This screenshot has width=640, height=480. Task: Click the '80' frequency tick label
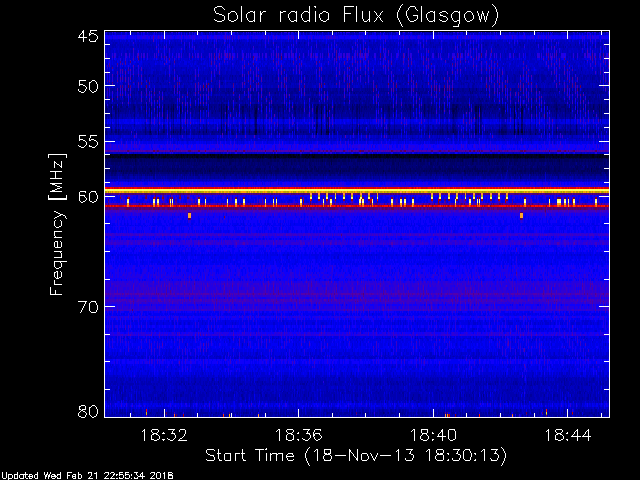coord(88,411)
